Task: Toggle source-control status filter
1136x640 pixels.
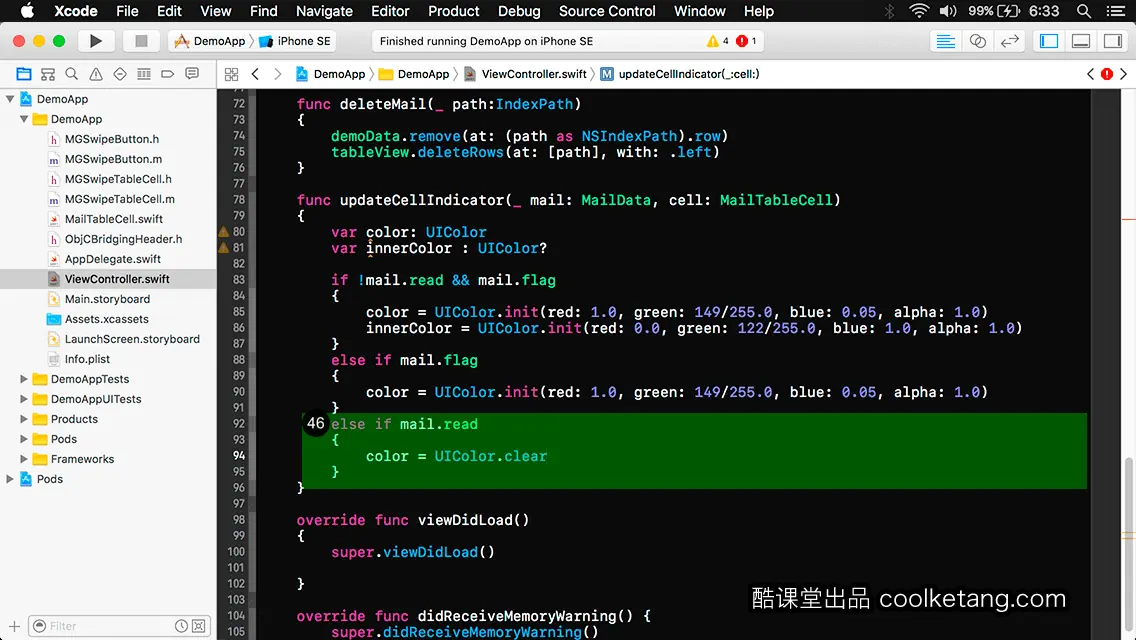Action: (199, 626)
